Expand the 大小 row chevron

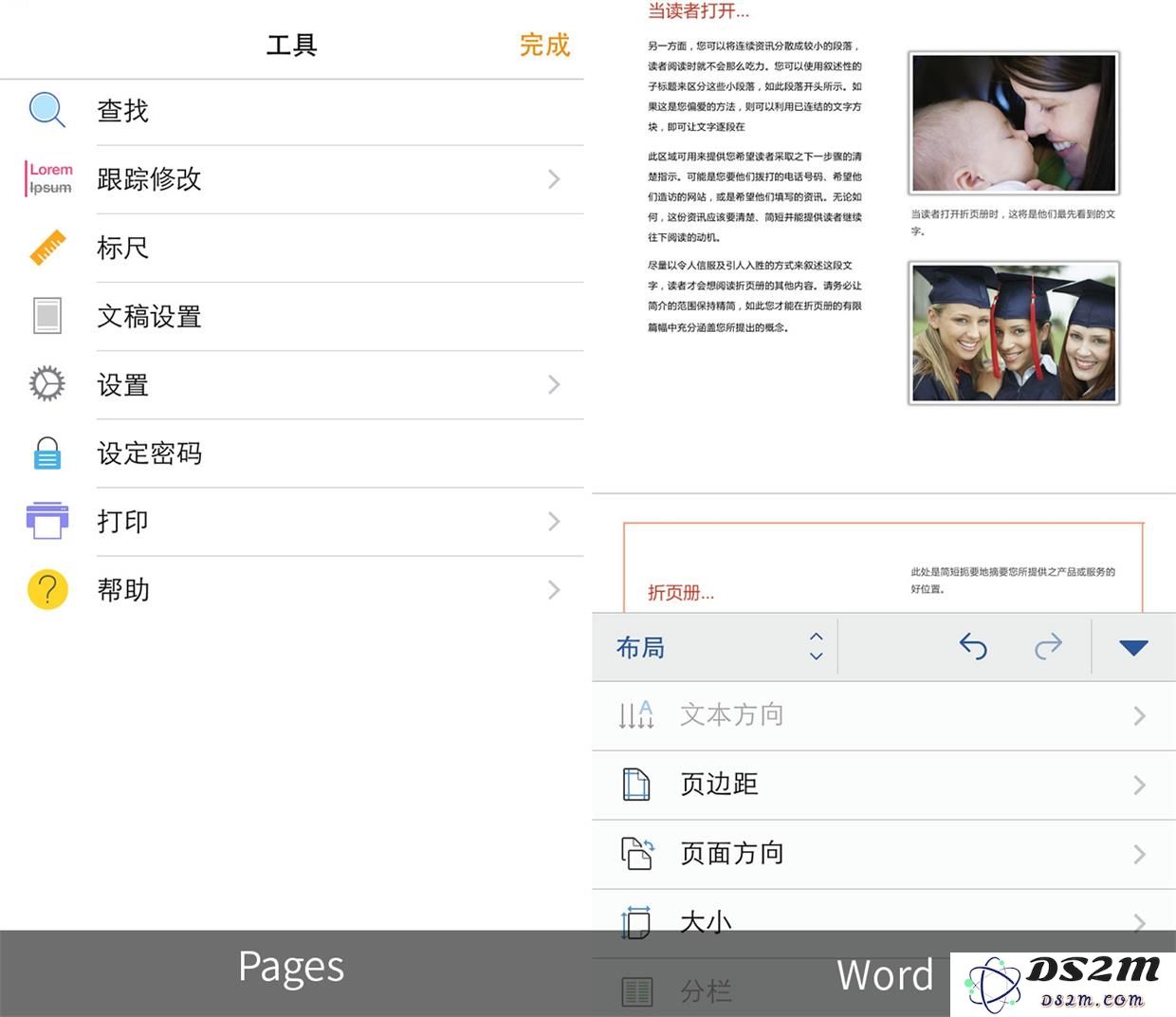point(1140,922)
